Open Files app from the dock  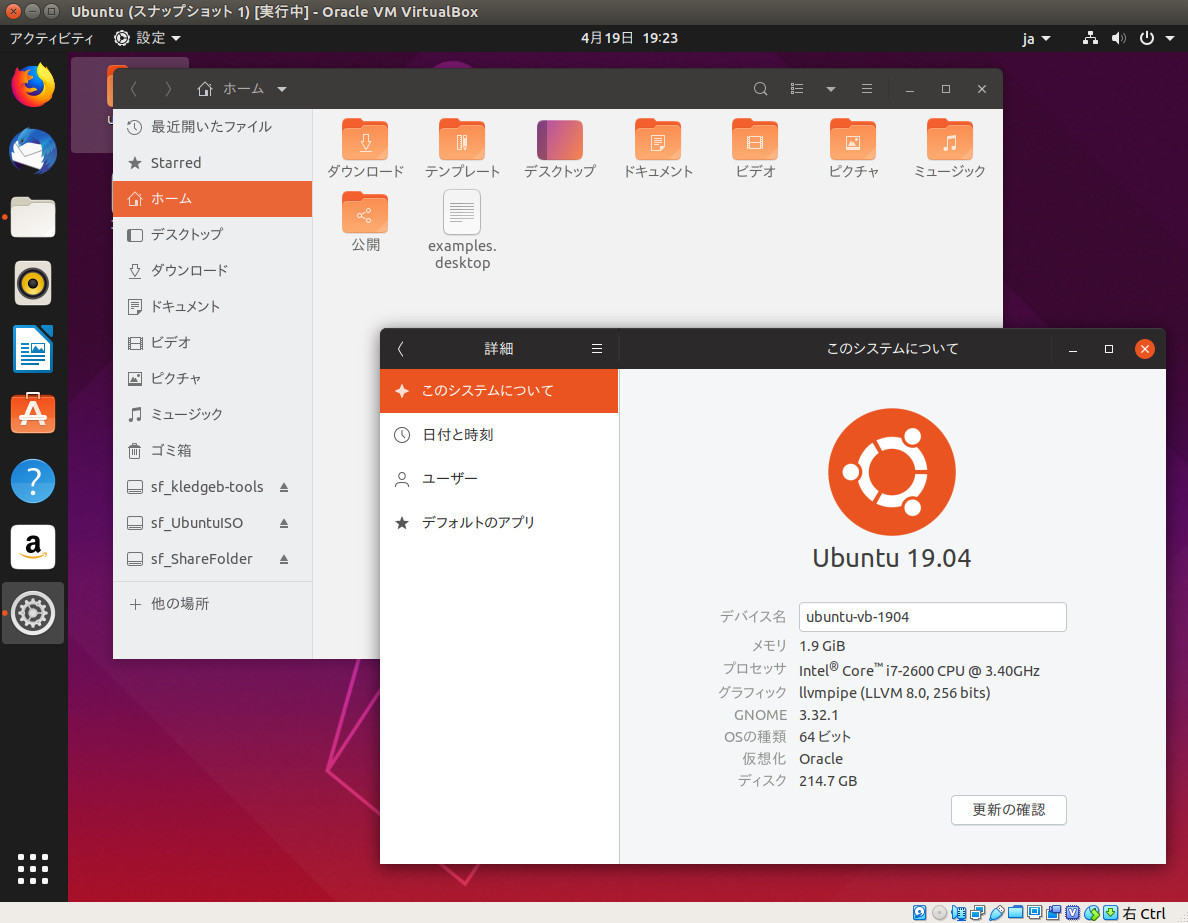pyautogui.click(x=33, y=217)
